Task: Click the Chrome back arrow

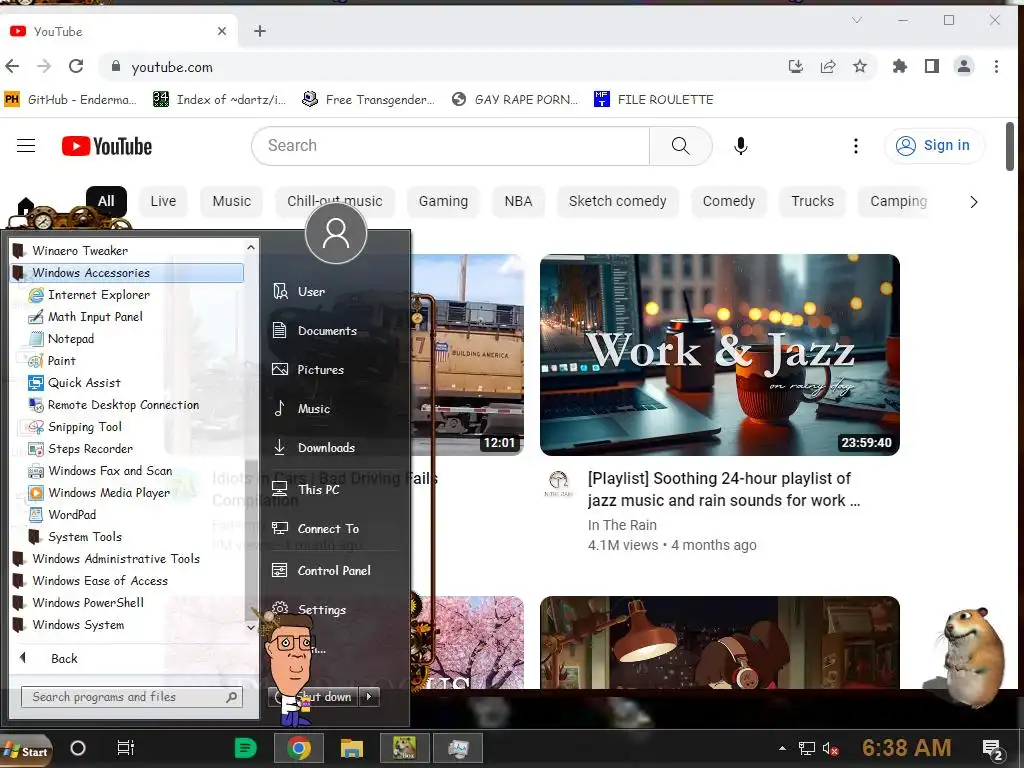Action: tap(12, 66)
